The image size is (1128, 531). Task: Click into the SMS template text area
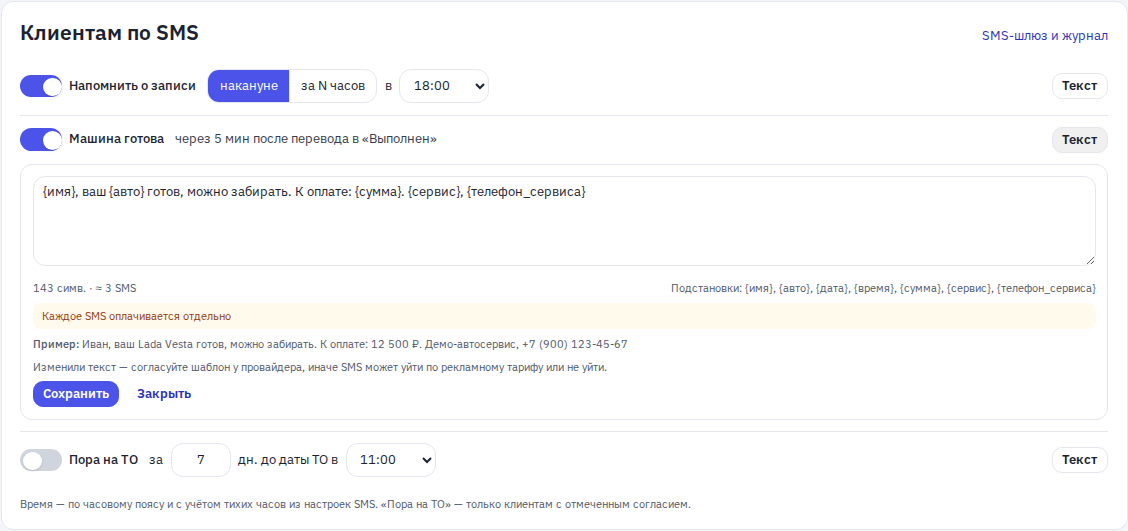click(564, 221)
